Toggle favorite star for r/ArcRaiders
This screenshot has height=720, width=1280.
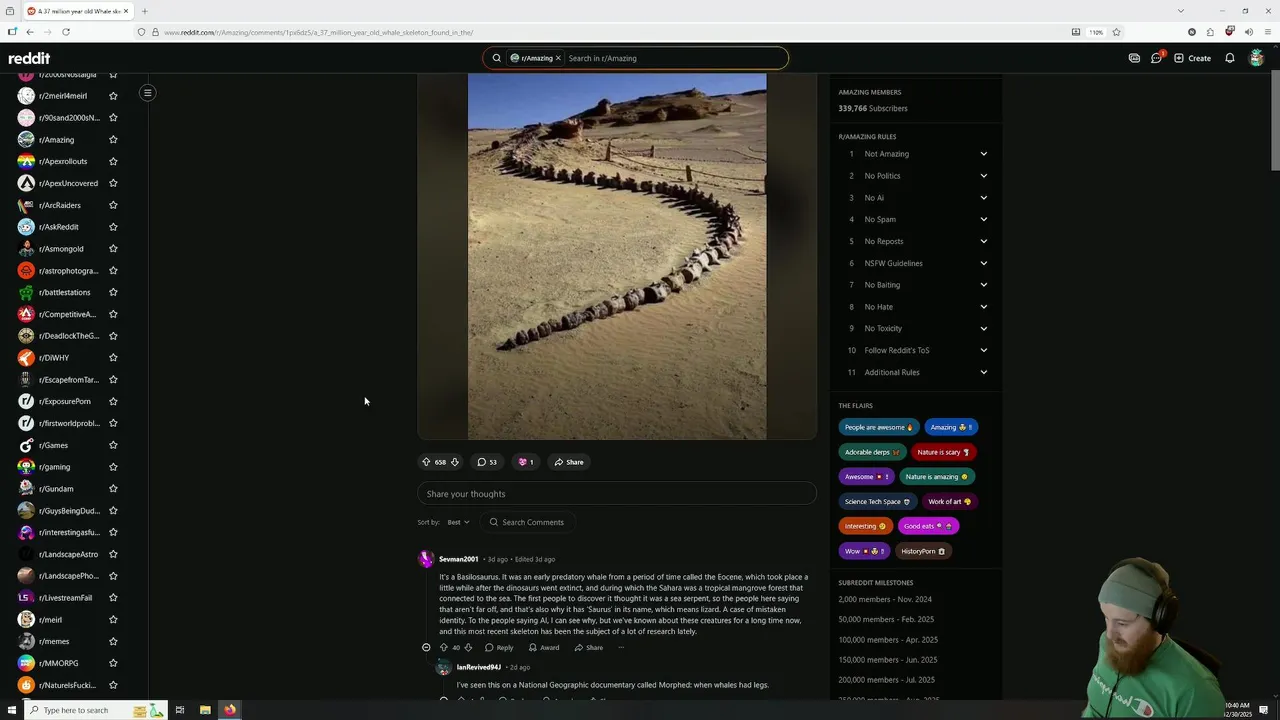tap(113, 205)
